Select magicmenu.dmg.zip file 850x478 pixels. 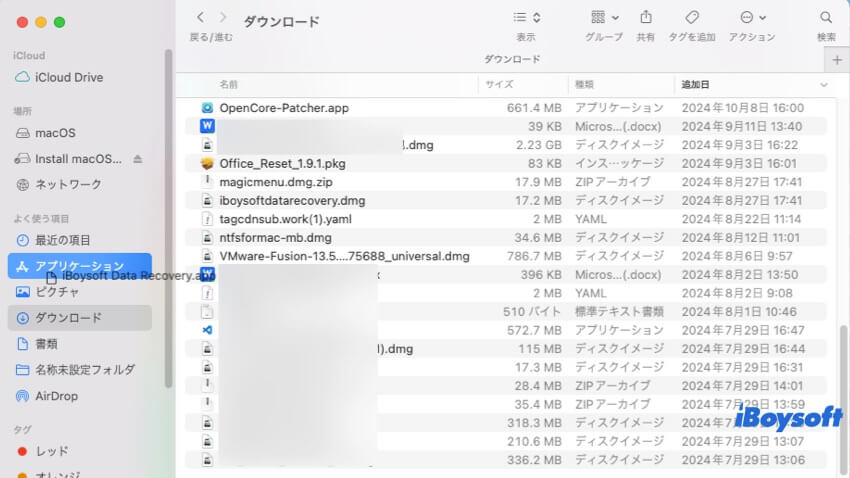click(505, 182)
